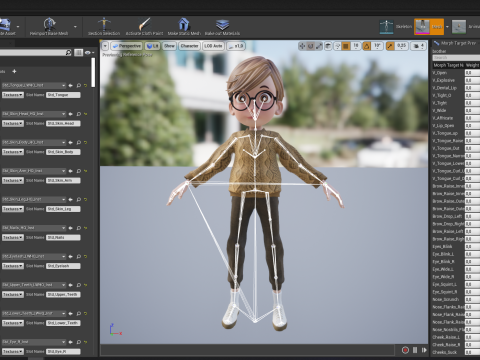This screenshot has width=480, height=360.
Task: Open the x1.0 playback speed menu
Action: tap(236, 46)
